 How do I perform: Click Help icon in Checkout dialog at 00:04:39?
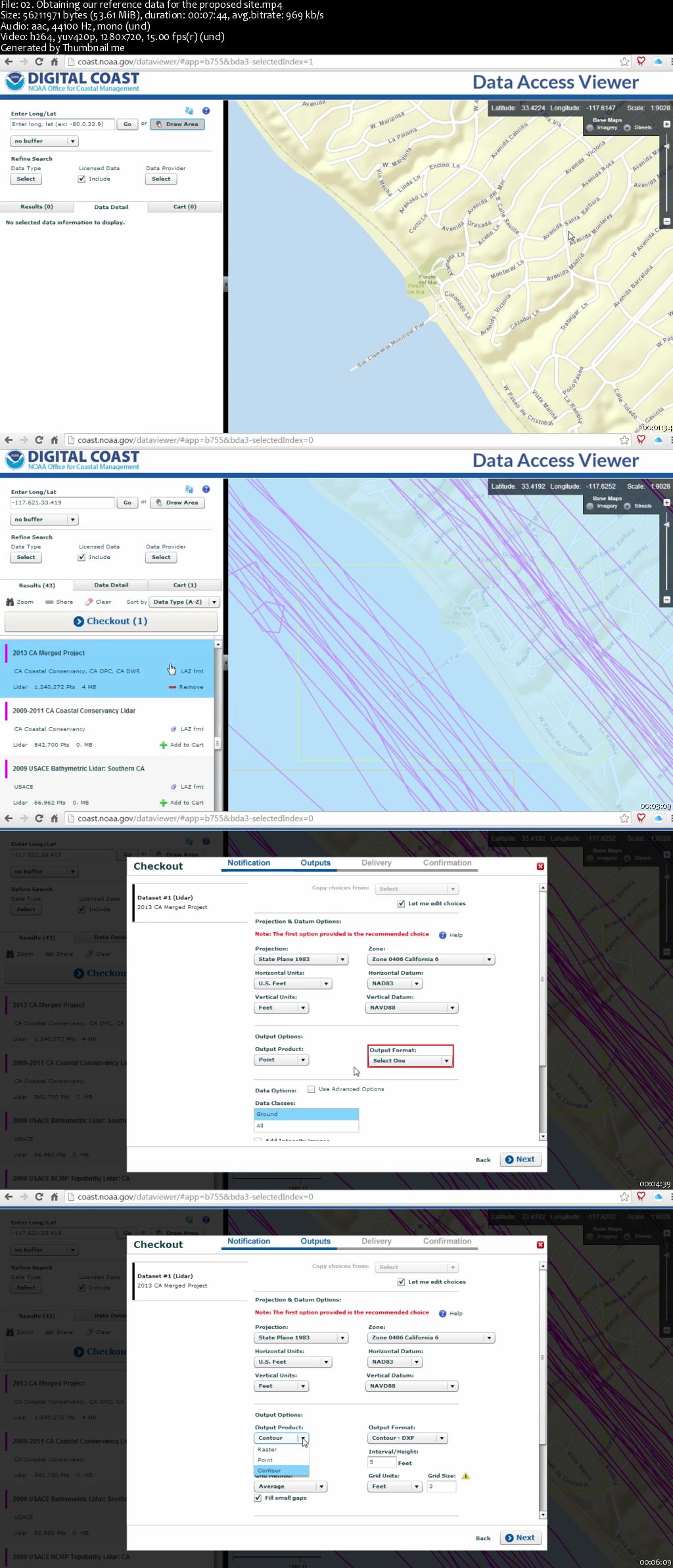click(x=442, y=935)
